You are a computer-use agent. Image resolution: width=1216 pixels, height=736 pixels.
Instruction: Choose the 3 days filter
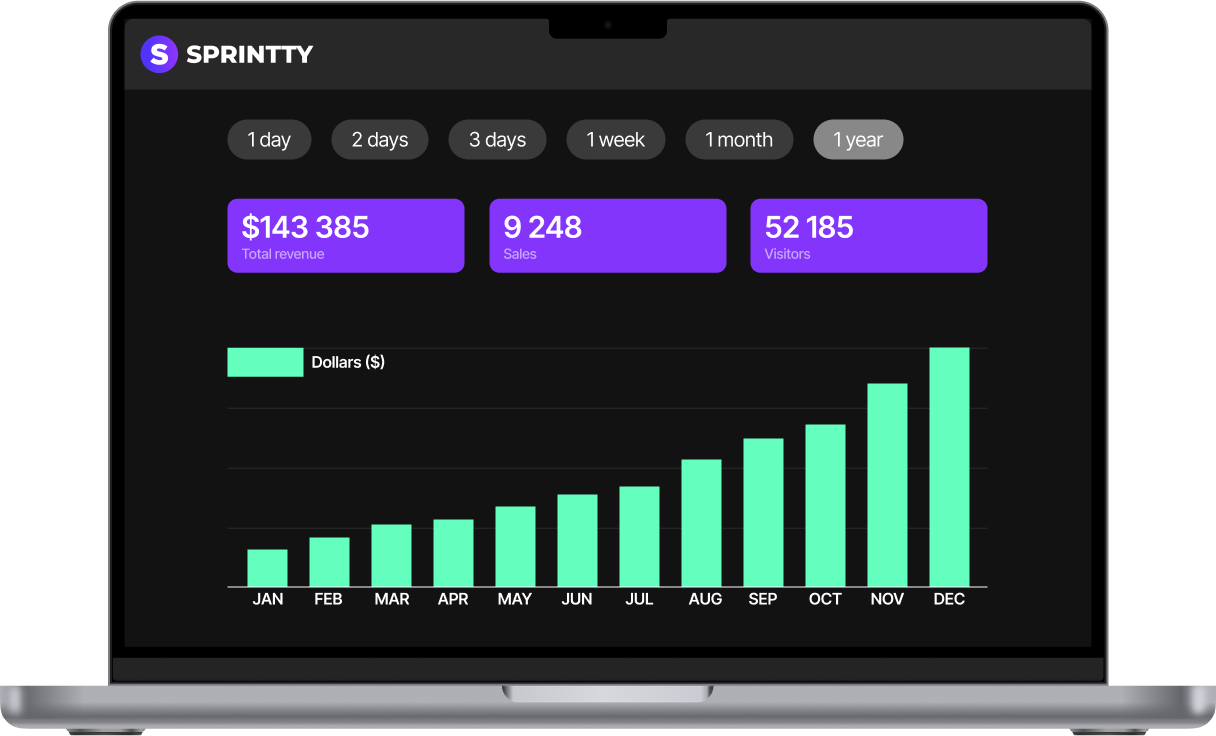point(497,140)
